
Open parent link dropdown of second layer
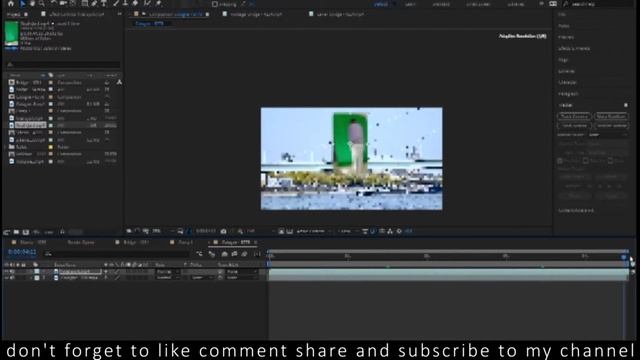[x=241, y=278]
